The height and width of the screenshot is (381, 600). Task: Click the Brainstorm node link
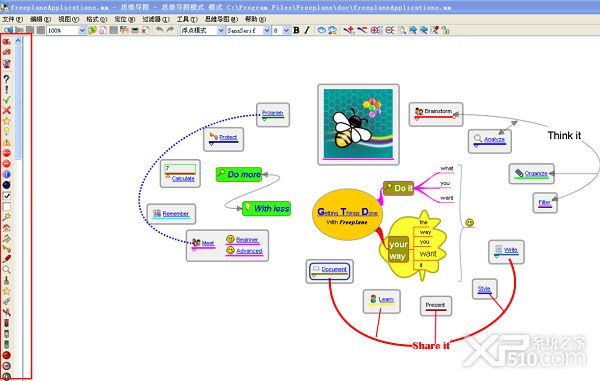(438, 111)
